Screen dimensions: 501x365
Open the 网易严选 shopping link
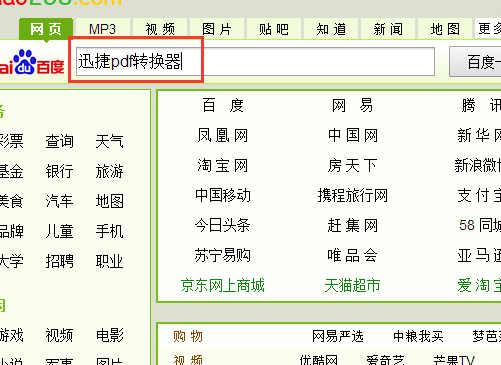pyautogui.click(x=338, y=336)
